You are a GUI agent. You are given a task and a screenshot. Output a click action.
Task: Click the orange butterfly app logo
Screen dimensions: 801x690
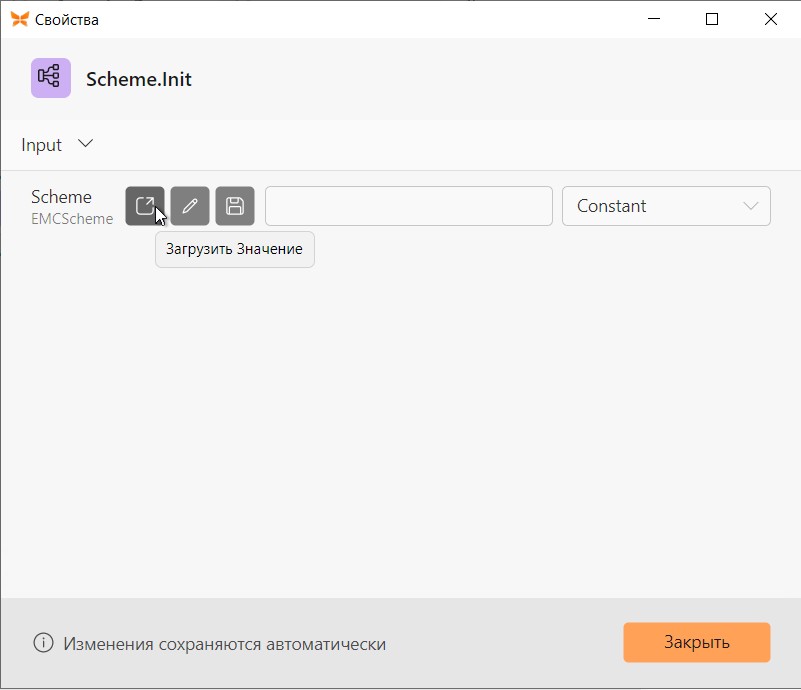19,19
